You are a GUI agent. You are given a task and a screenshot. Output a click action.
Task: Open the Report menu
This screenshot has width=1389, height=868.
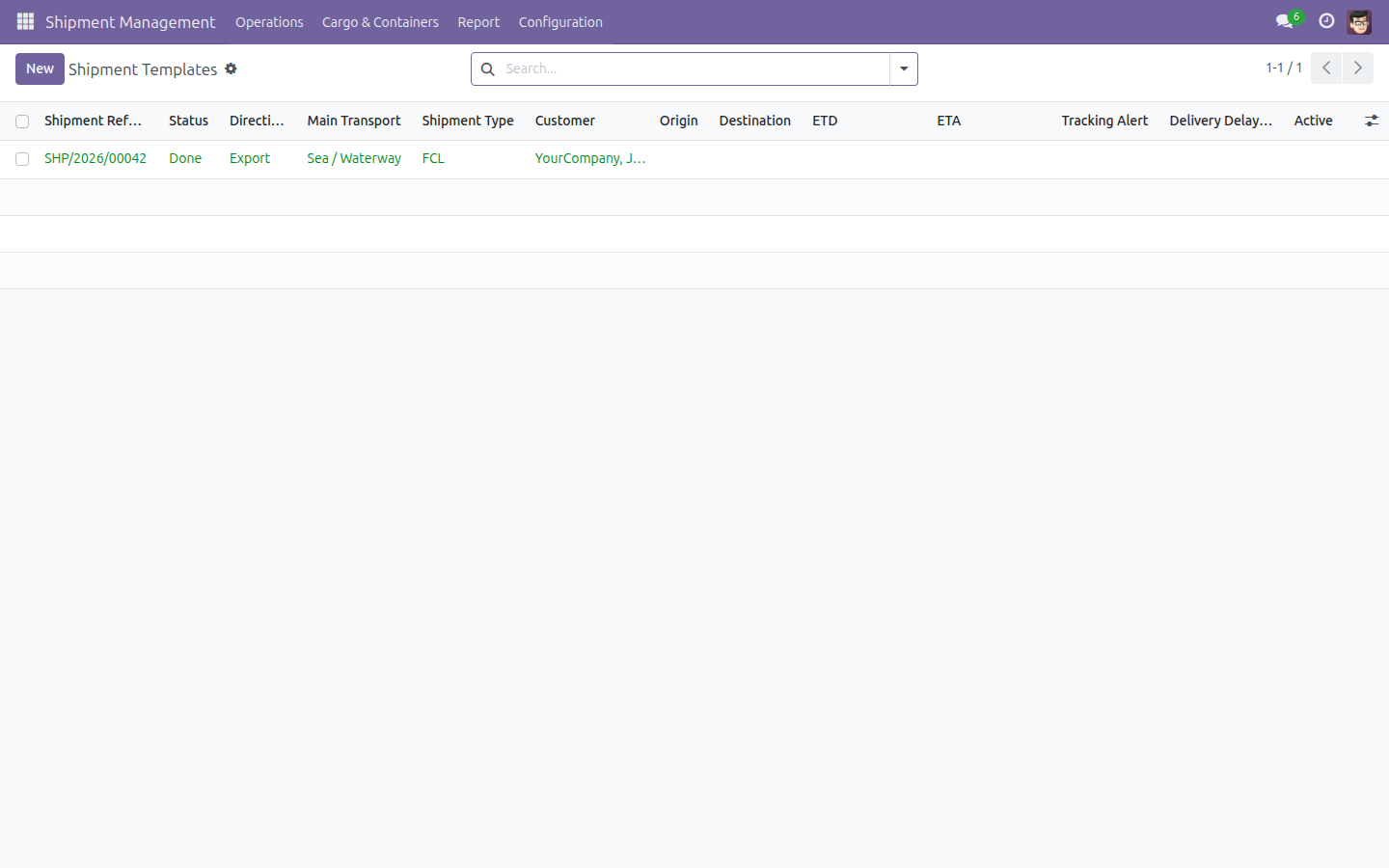[x=478, y=22]
